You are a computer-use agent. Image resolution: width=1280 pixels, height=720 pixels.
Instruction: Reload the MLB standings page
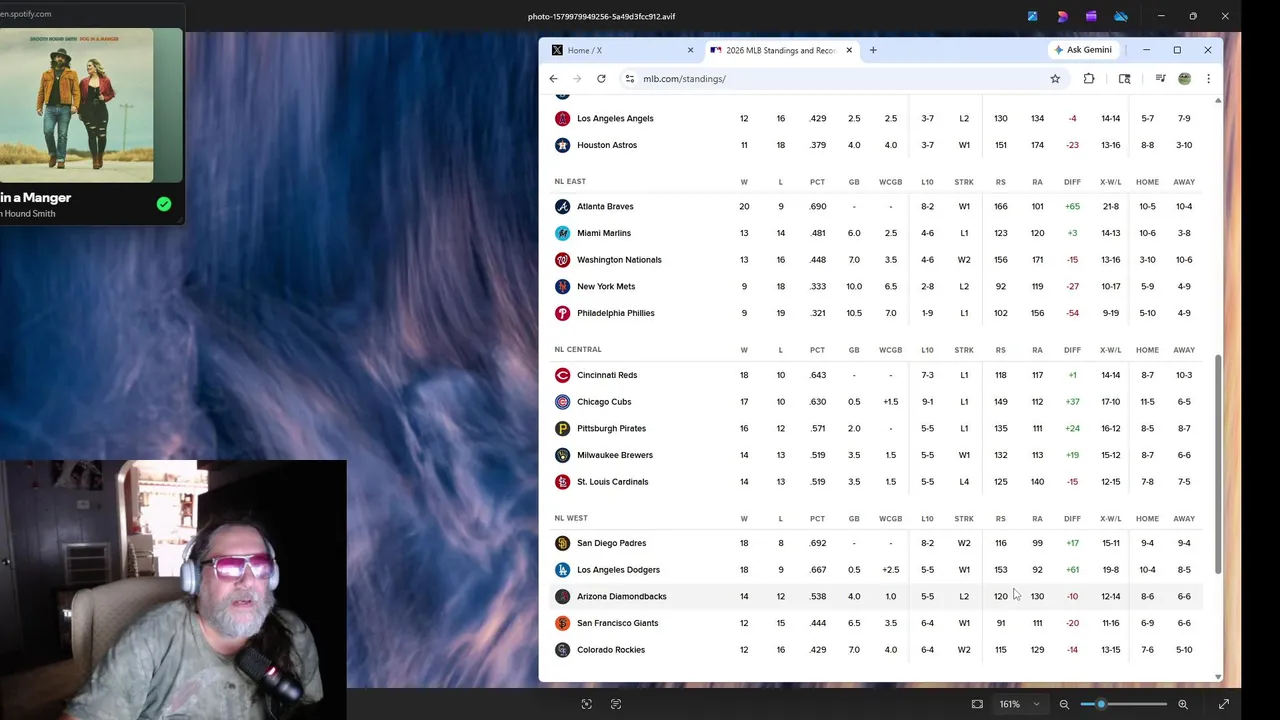click(x=601, y=78)
